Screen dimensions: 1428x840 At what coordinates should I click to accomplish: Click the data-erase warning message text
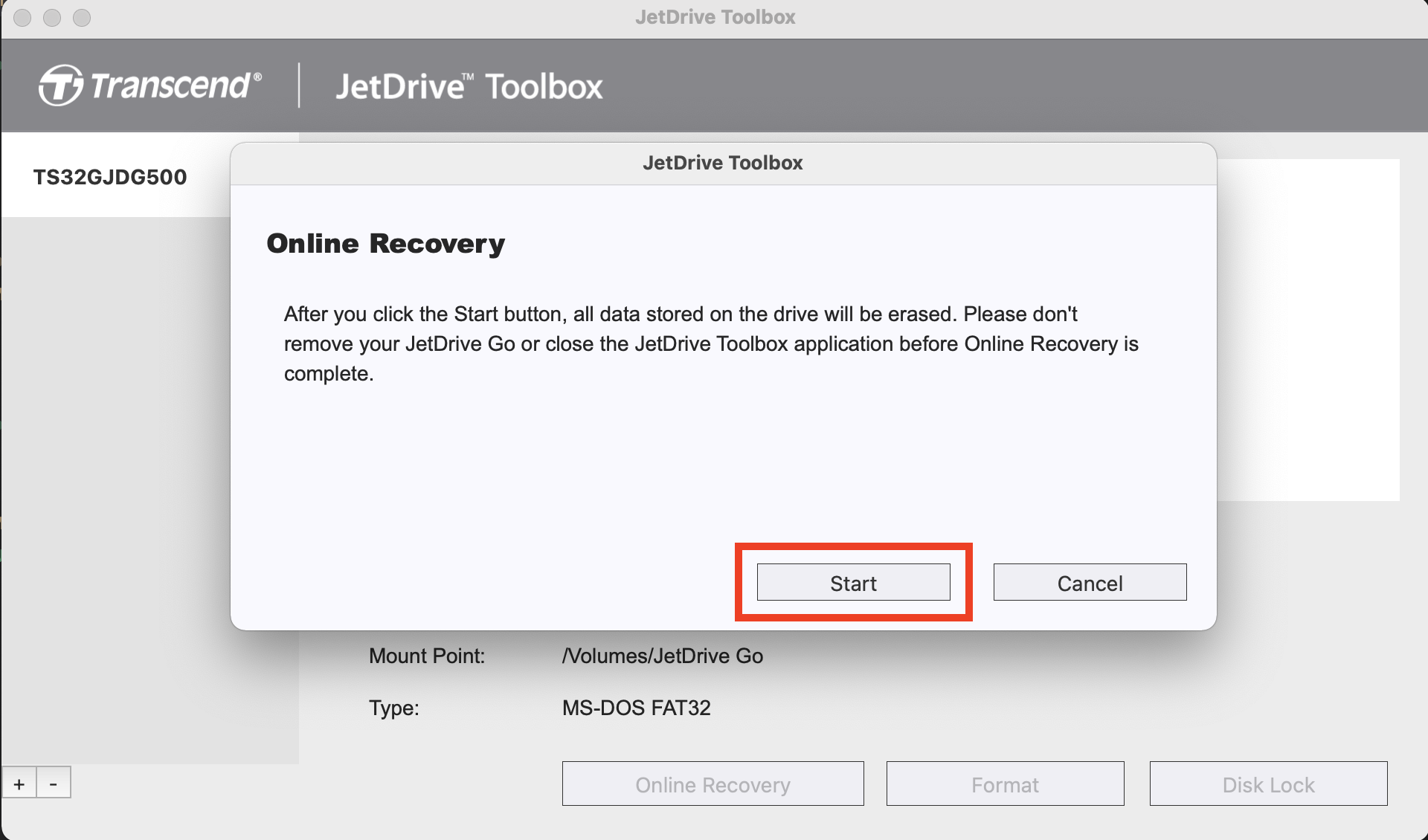711,343
